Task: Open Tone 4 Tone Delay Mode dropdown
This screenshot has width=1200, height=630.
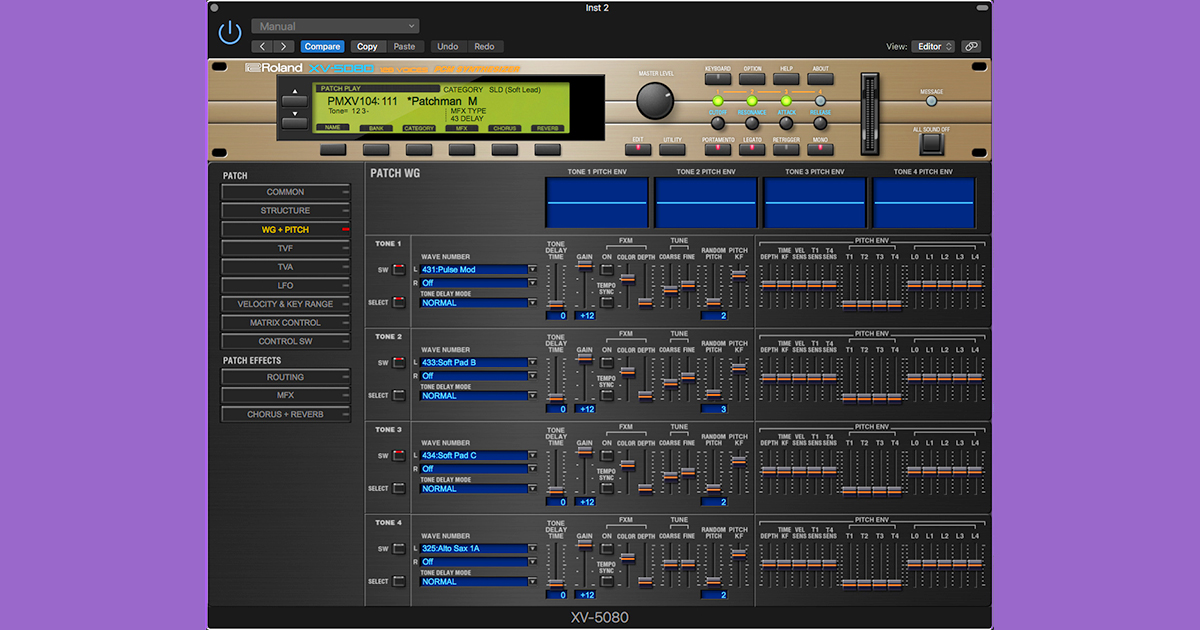Action: click(479, 582)
